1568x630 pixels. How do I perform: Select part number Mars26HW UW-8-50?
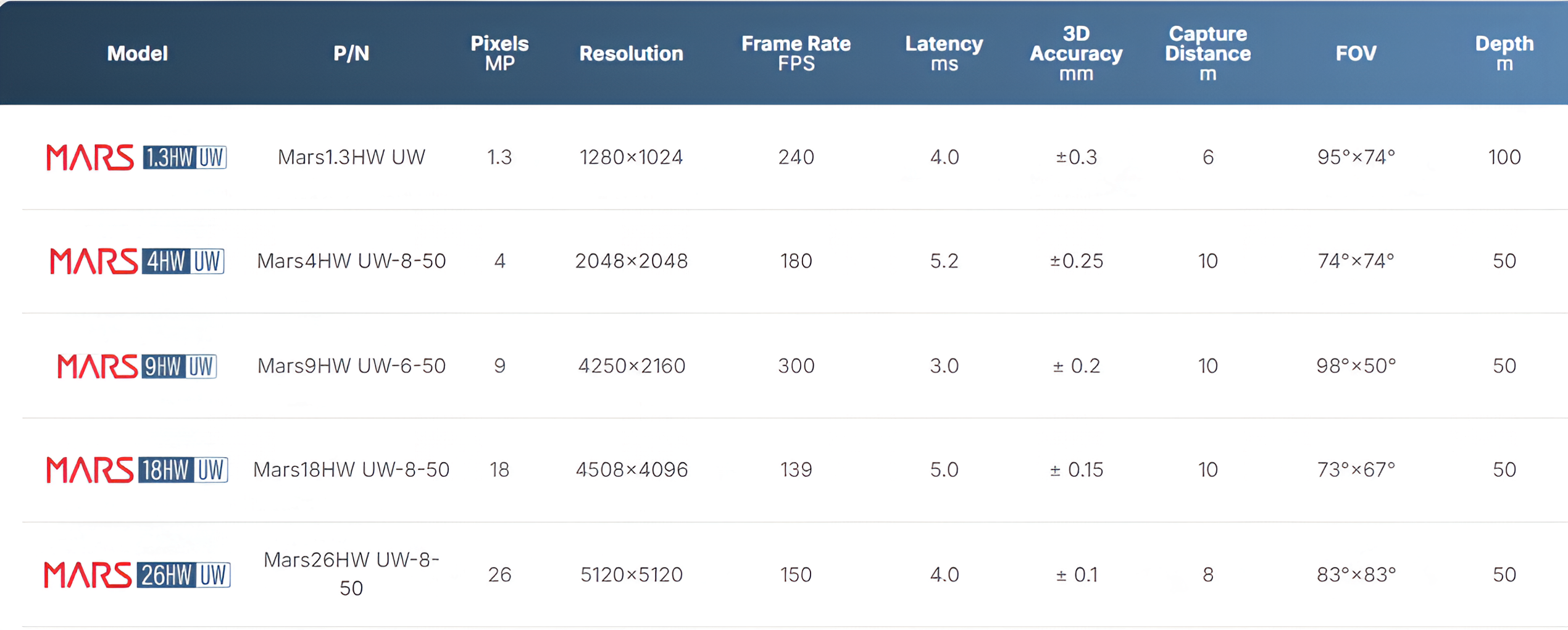351,574
